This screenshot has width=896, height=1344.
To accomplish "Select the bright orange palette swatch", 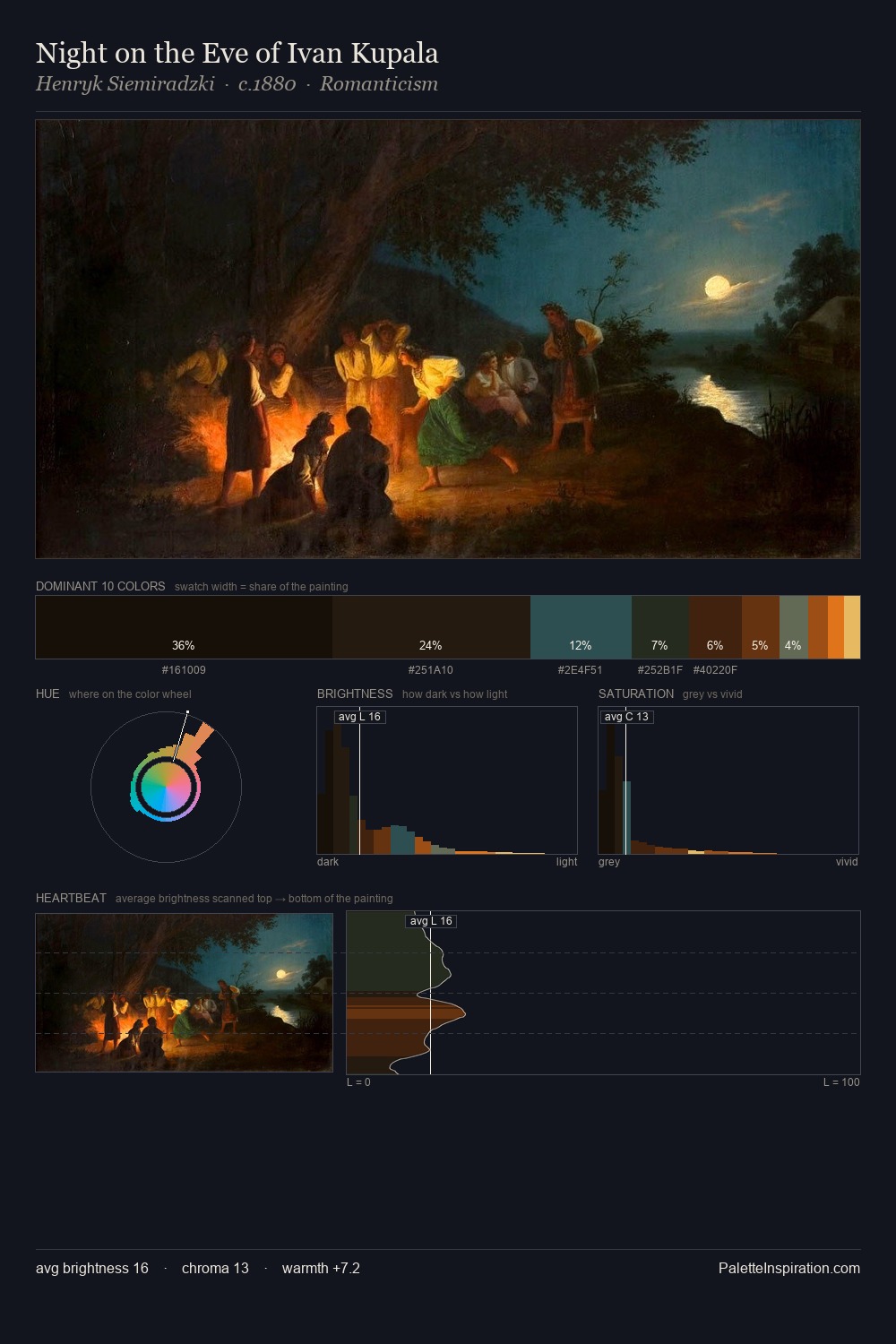I will tap(836, 627).
